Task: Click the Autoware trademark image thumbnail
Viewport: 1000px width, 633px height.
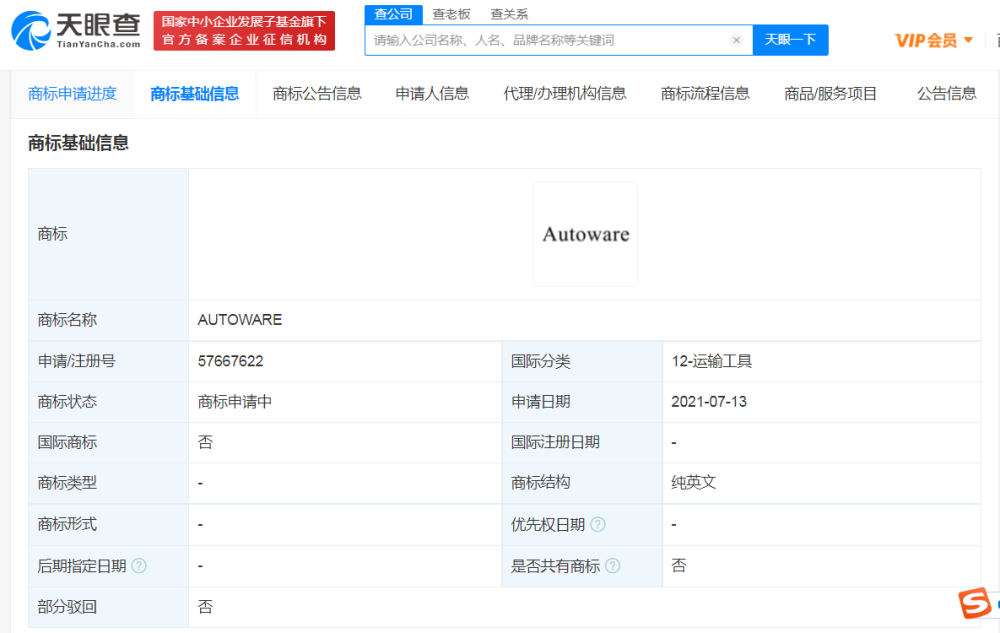Action: click(585, 234)
